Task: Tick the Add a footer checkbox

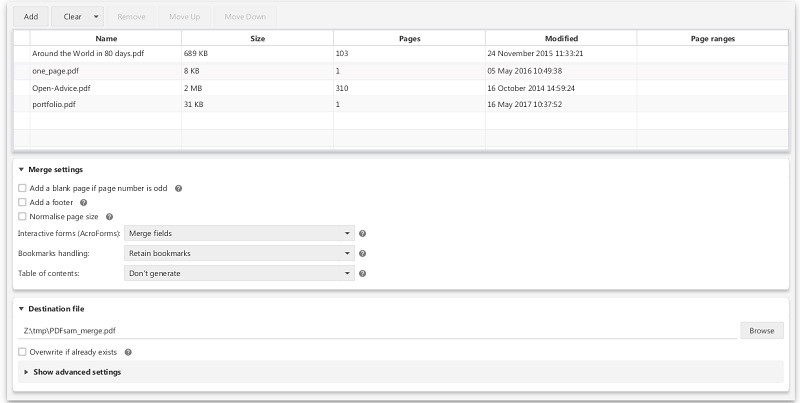Action: [x=23, y=202]
